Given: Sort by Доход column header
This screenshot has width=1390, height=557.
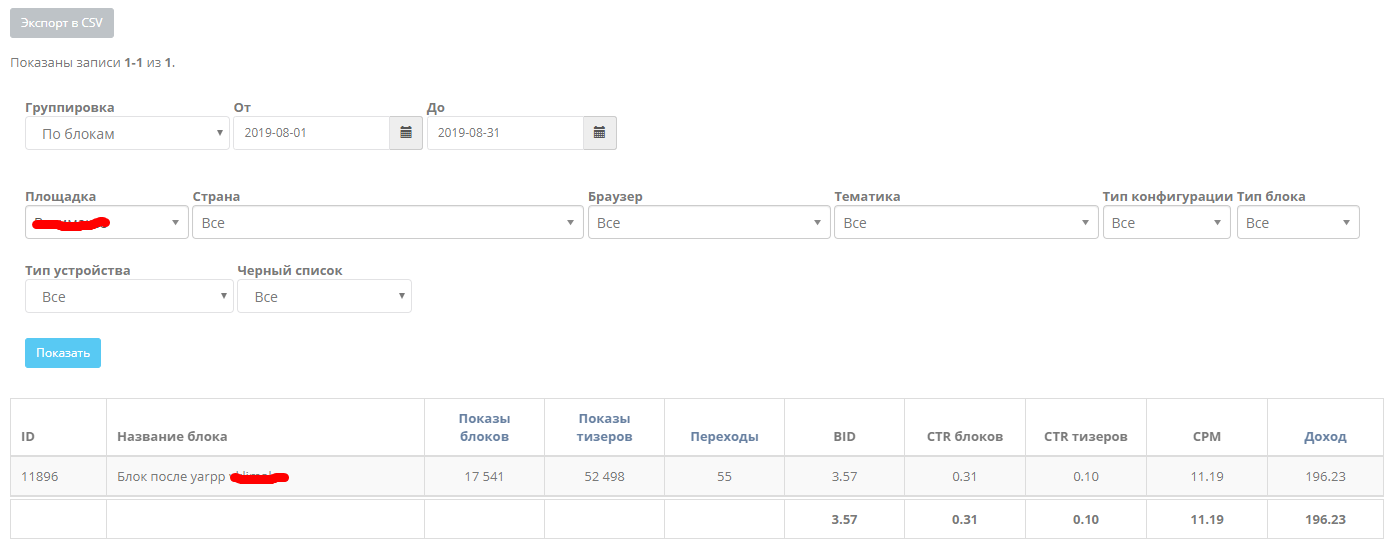Looking at the screenshot, I should coord(1325,436).
